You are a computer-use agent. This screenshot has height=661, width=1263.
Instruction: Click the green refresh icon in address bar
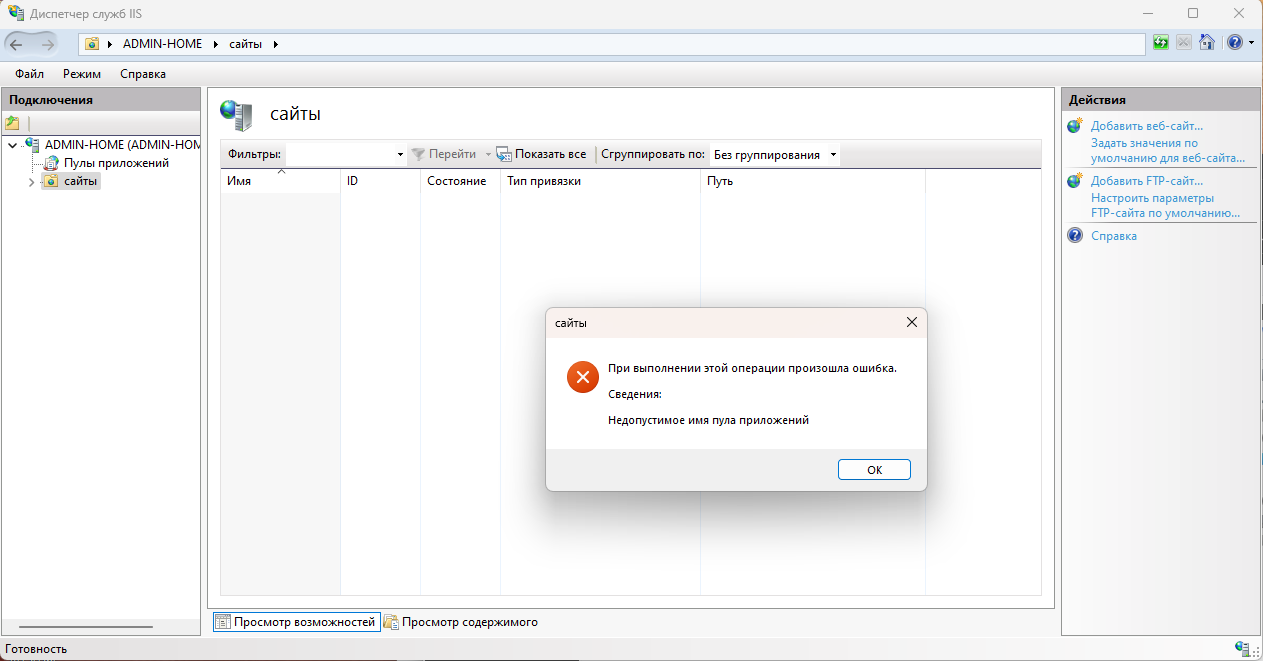click(x=1161, y=43)
